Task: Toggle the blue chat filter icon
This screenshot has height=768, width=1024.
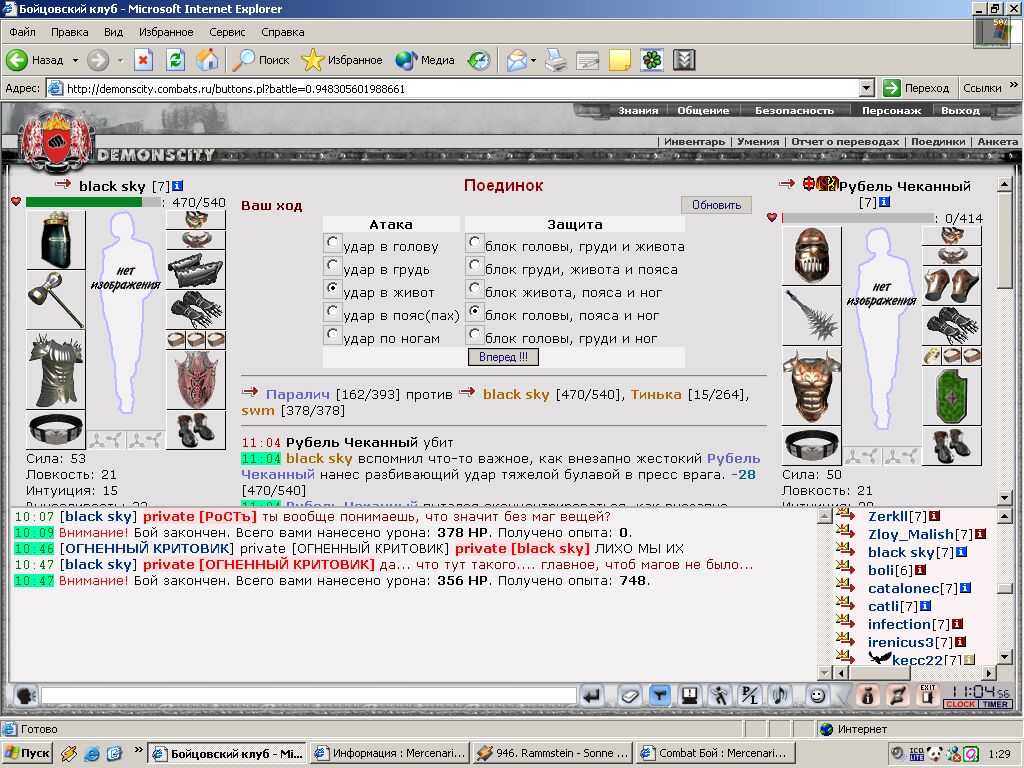Action: click(x=660, y=696)
